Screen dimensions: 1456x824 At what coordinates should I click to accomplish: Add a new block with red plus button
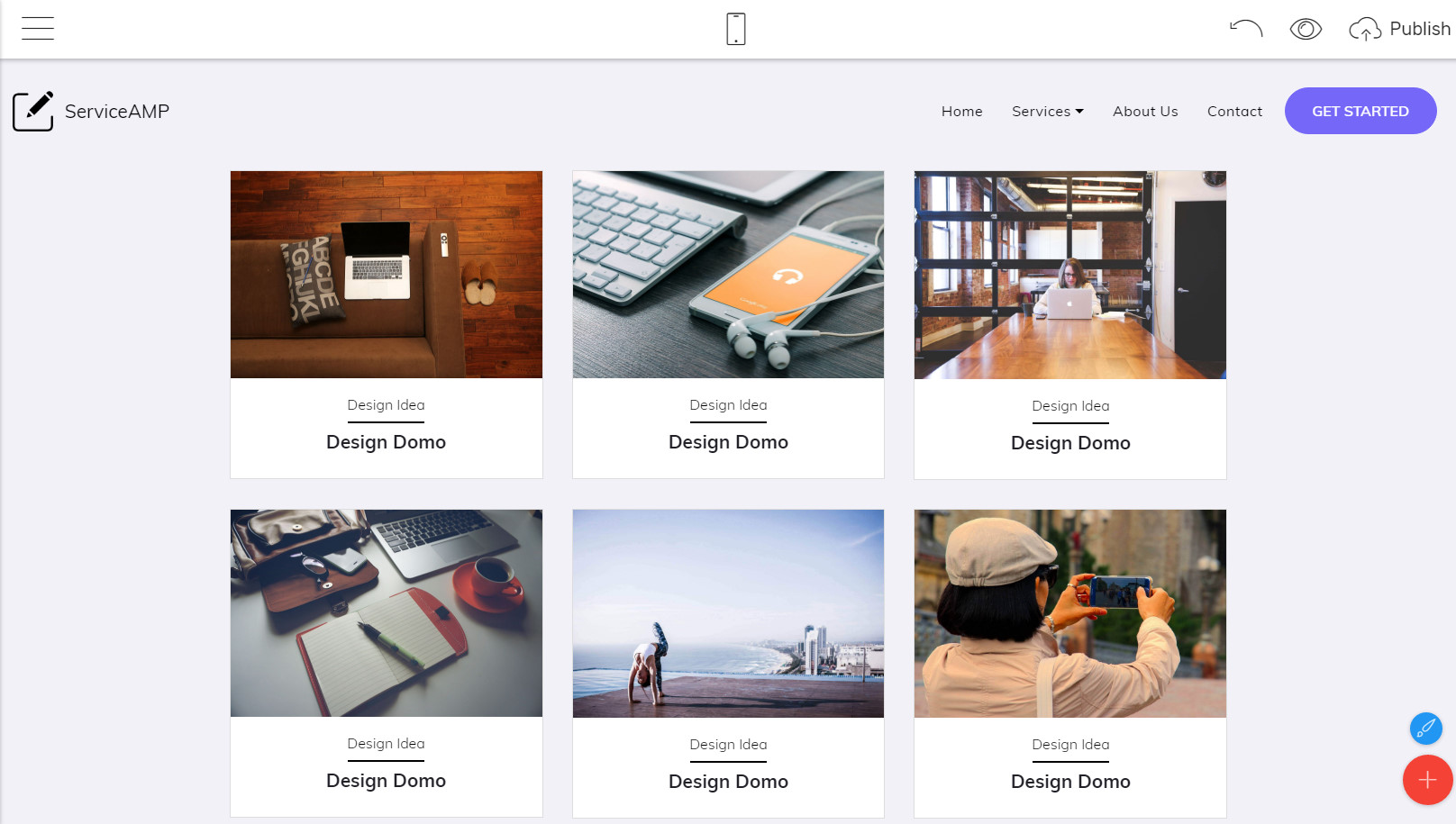[x=1427, y=780]
